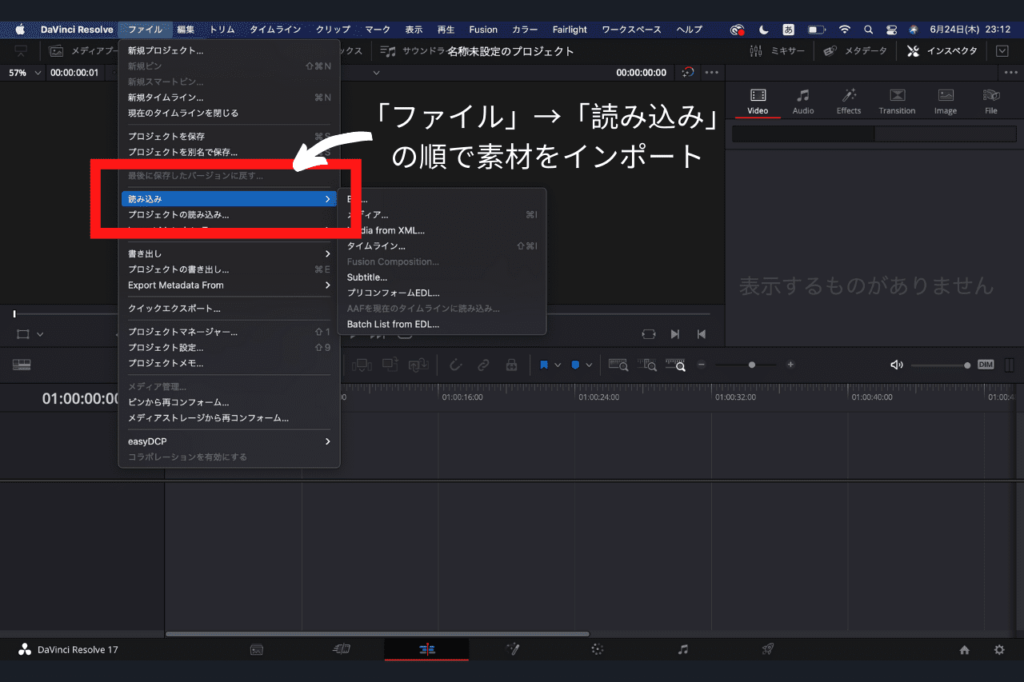Select the Audio tab in inspector
This screenshot has height=682, width=1024.
[803, 102]
